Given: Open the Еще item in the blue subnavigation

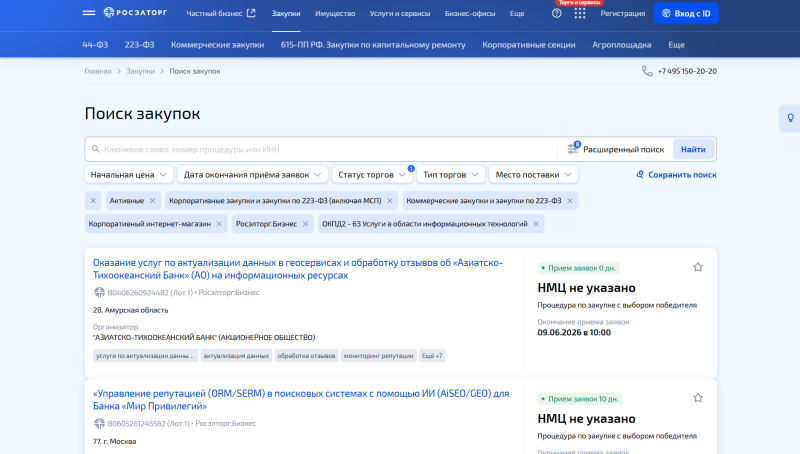Looking at the screenshot, I should pos(677,45).
